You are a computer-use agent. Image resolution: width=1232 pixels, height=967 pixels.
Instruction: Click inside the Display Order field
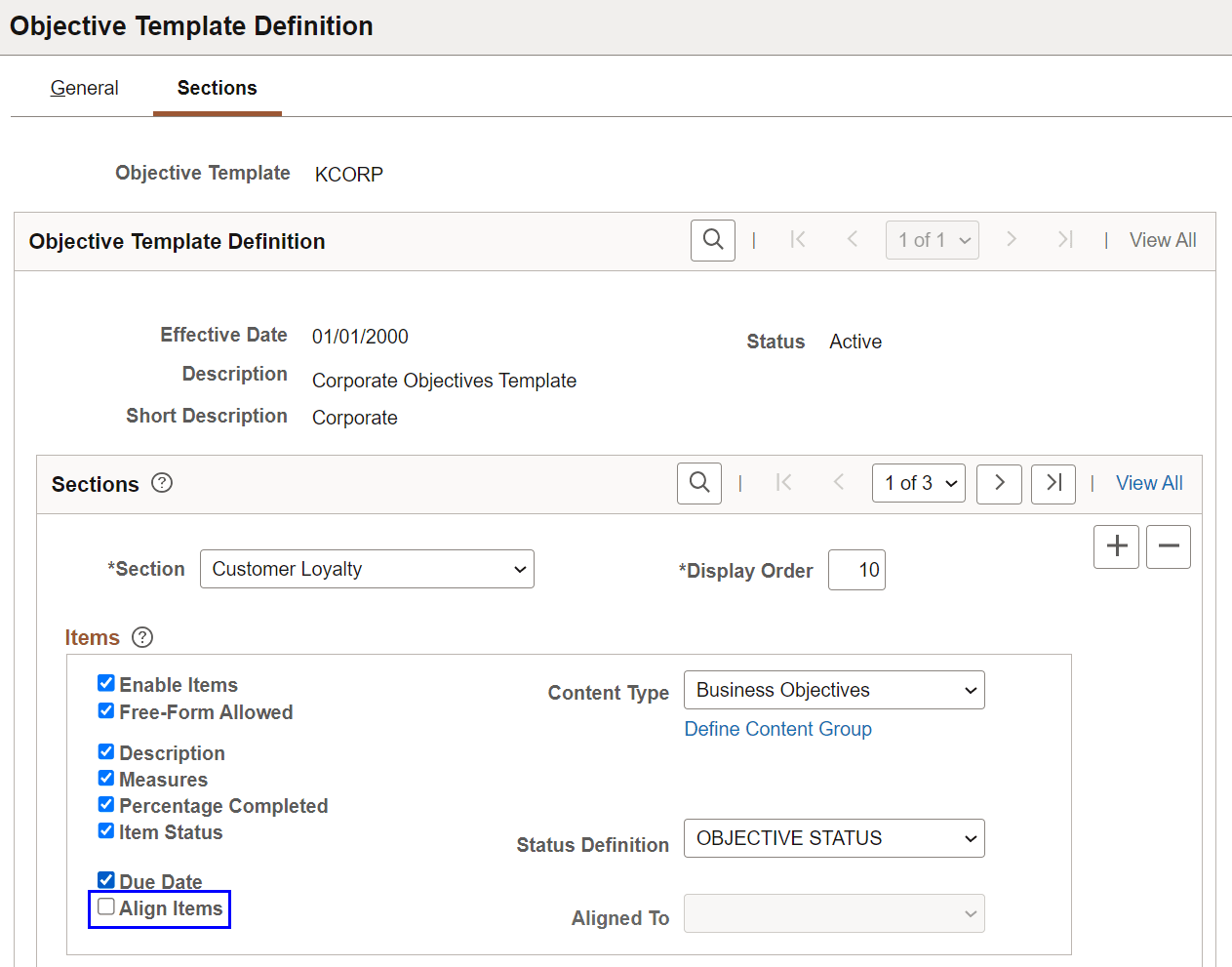(855, 569)
